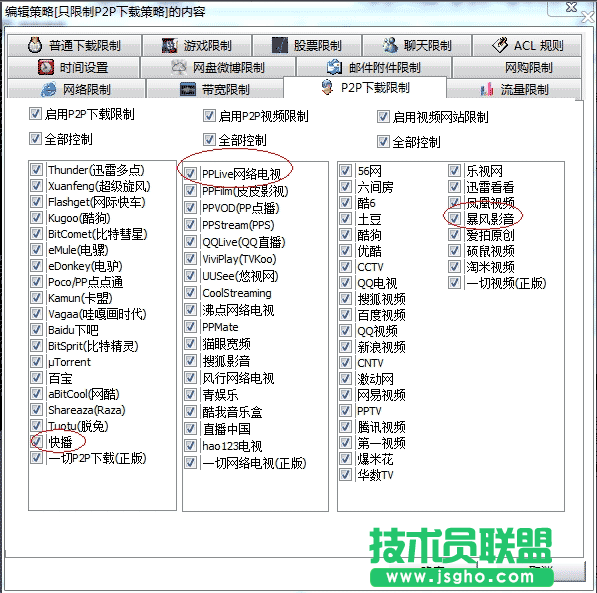Viewport: 597px width, 593px height.
Task: Uncheck 全部控制 under 视频网站限制
Action: coord(383,142)
